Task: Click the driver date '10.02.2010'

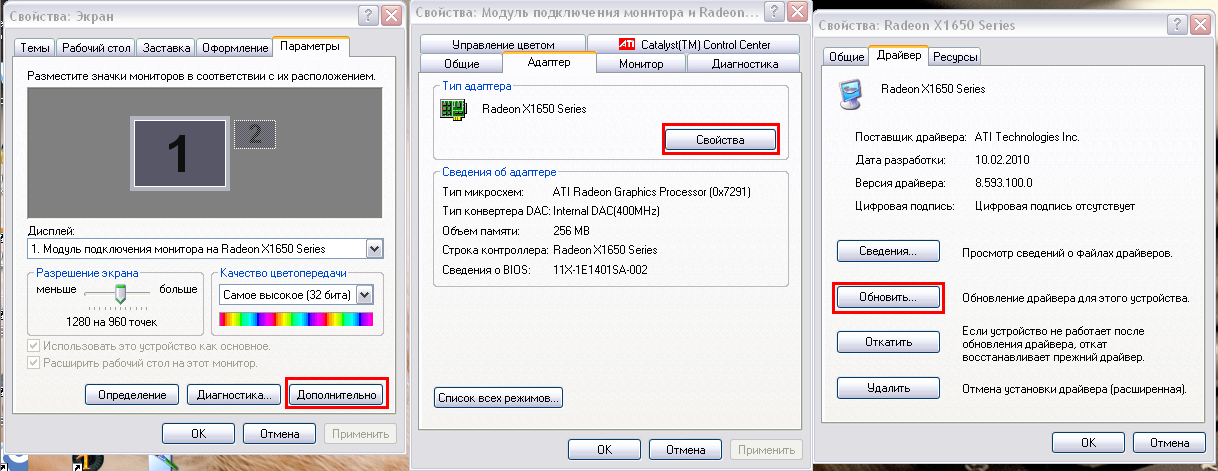Action: pyautogui.click(x=1002, y=160)
